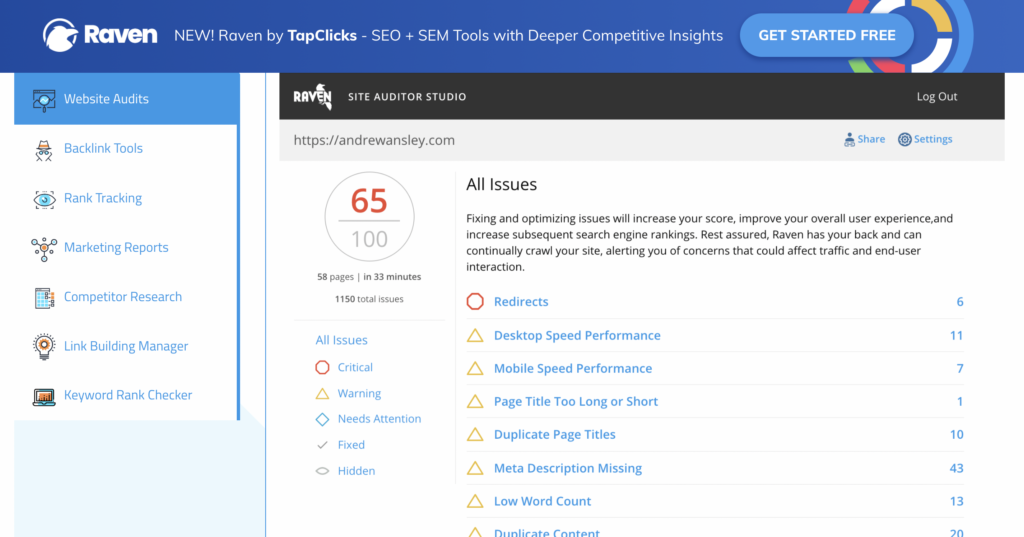The width and height of the screenshot is (1024, 537).
Task: Show Hidden issues
Action: pos(357,471)
